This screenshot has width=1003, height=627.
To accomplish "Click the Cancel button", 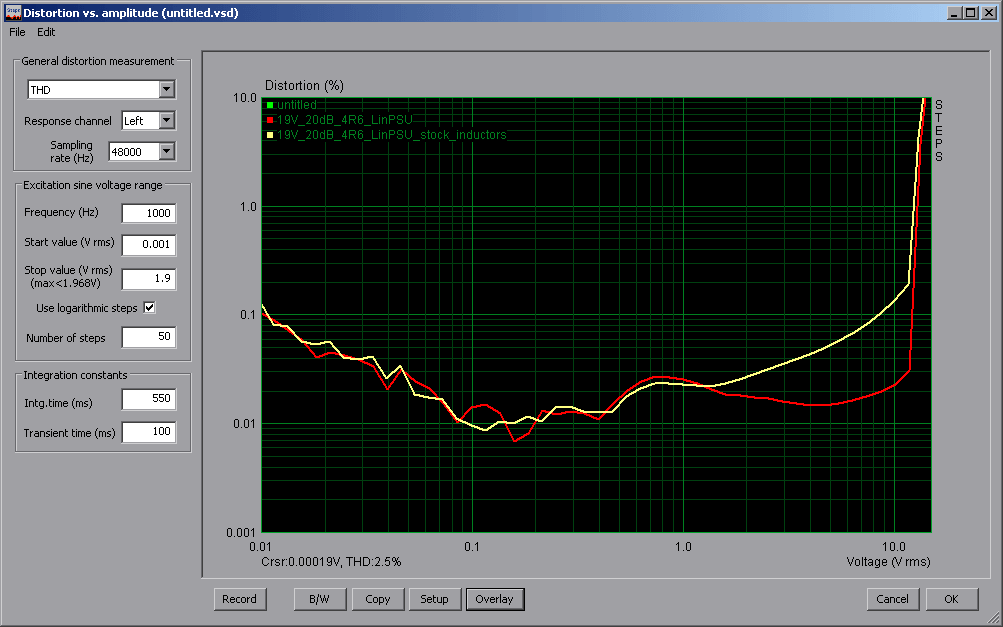I will click(892, 599).
